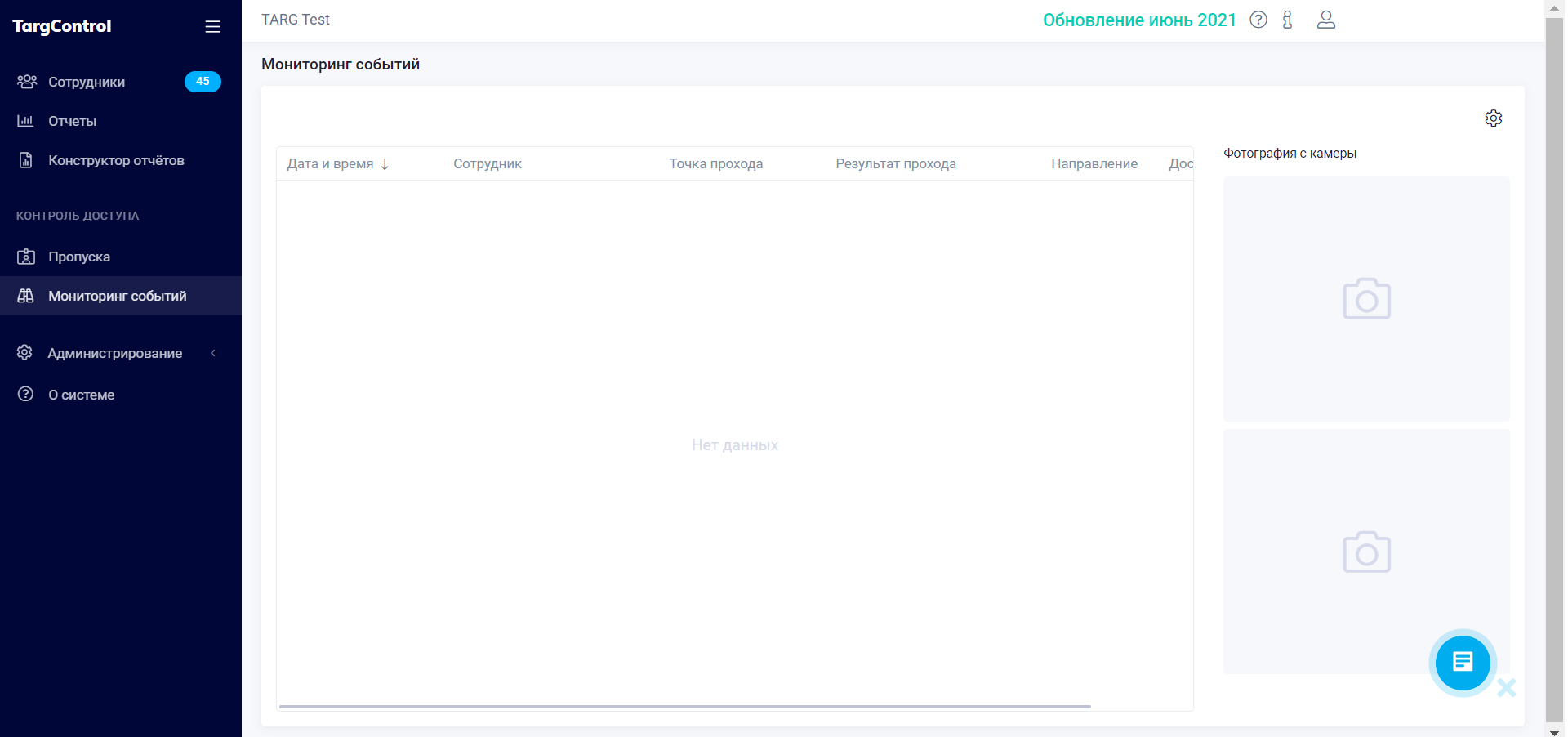Sort by Дата и время column
The image size is (1568, 737).
click(330, 163)
